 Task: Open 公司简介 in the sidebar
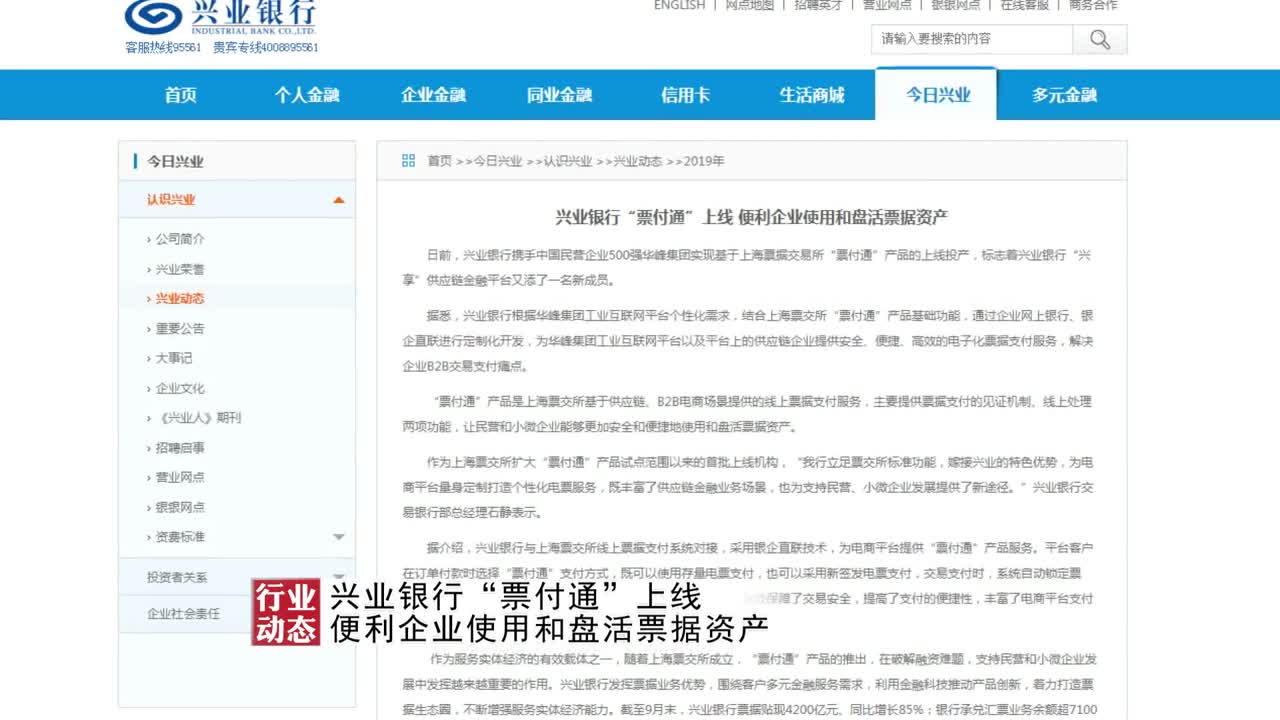tap(180, 239)
